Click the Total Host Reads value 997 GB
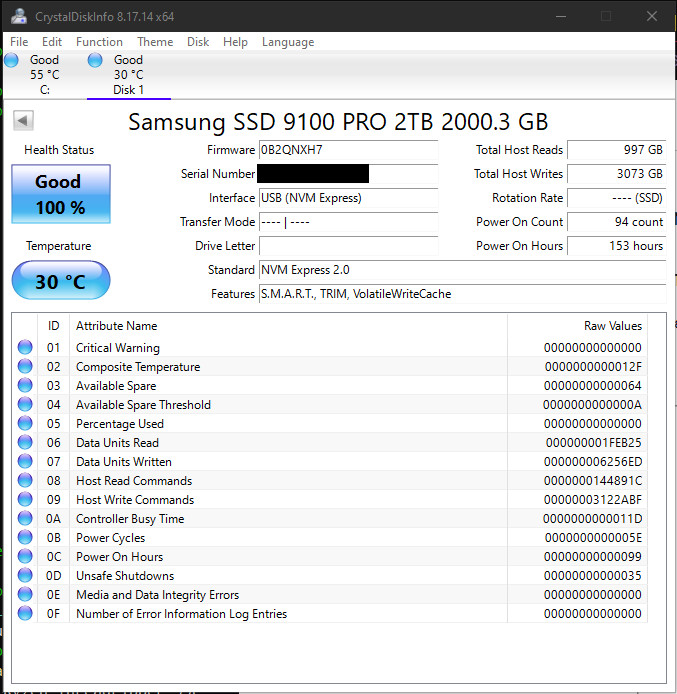677x694 pixels. click(x=616, y=150)
